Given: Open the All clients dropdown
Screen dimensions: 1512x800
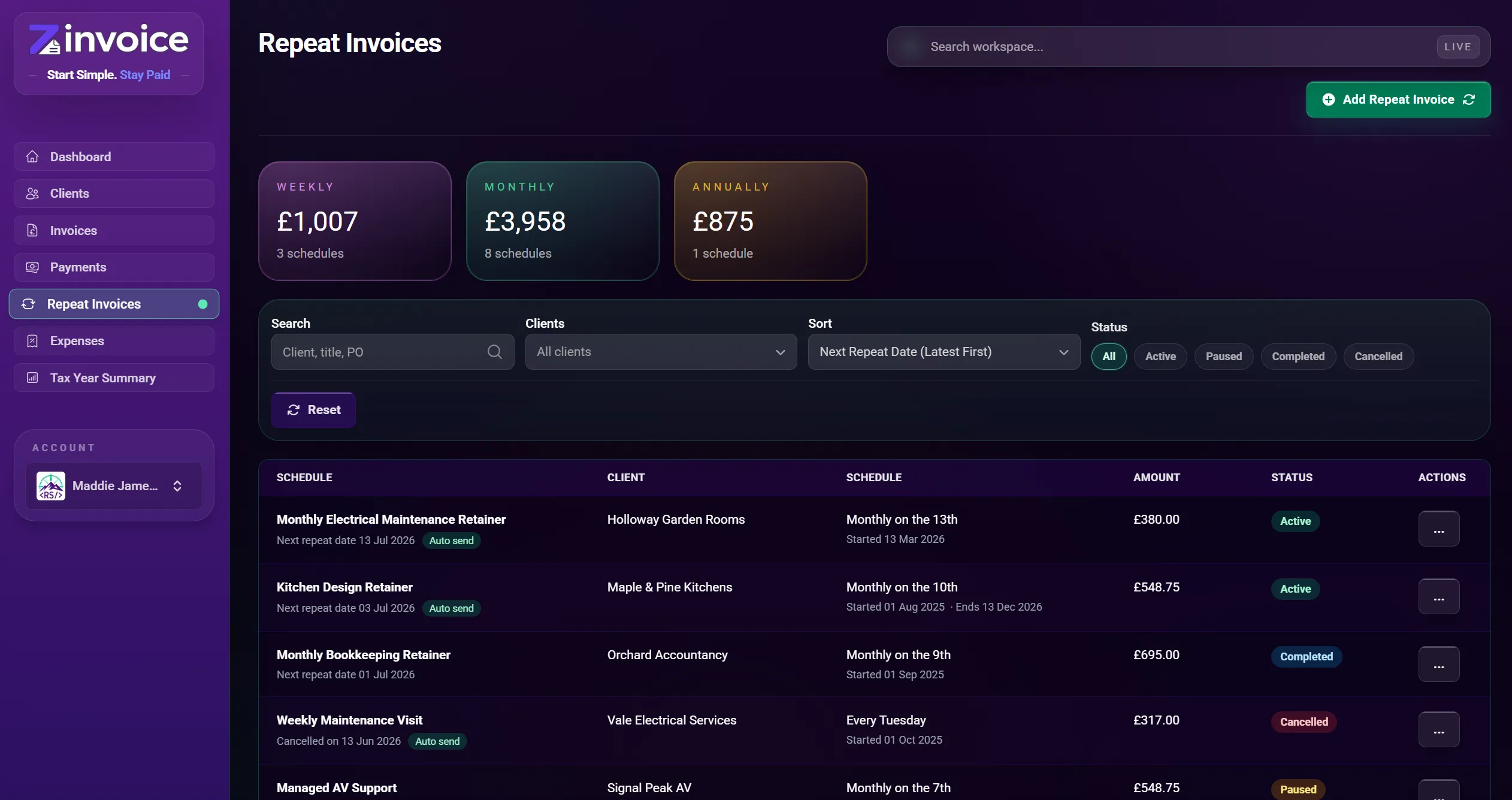Looking at the screenshot, I should pos(661,352).
